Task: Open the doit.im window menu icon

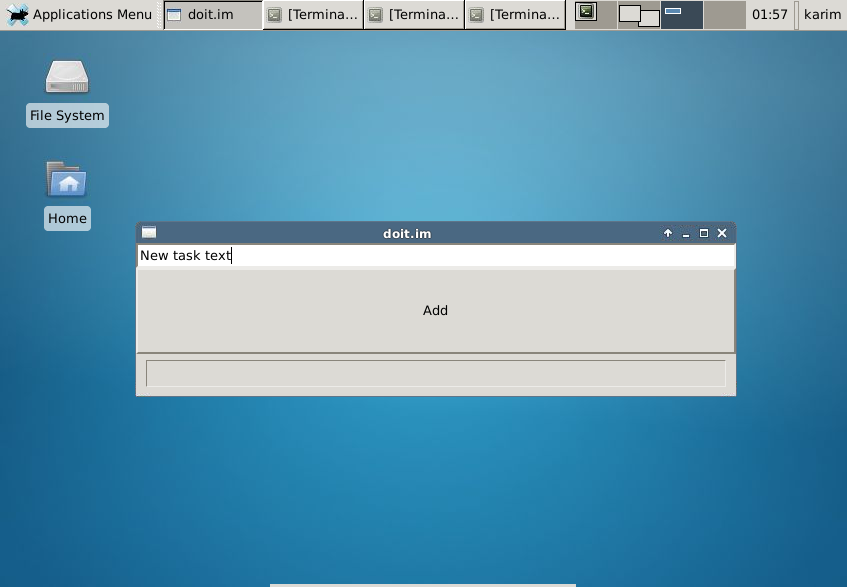Action: click(149, 233)
